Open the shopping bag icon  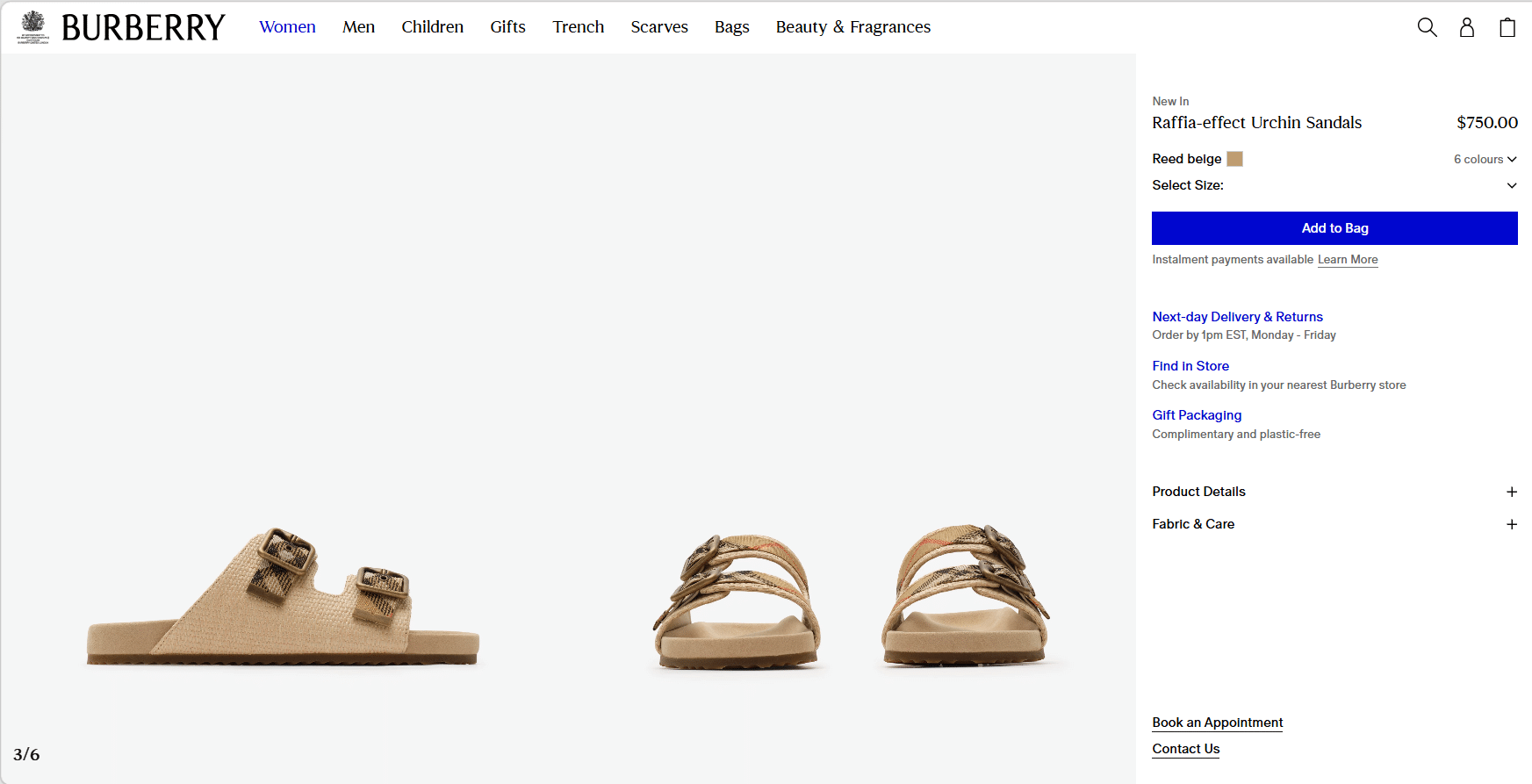(x=1507, y=27)
